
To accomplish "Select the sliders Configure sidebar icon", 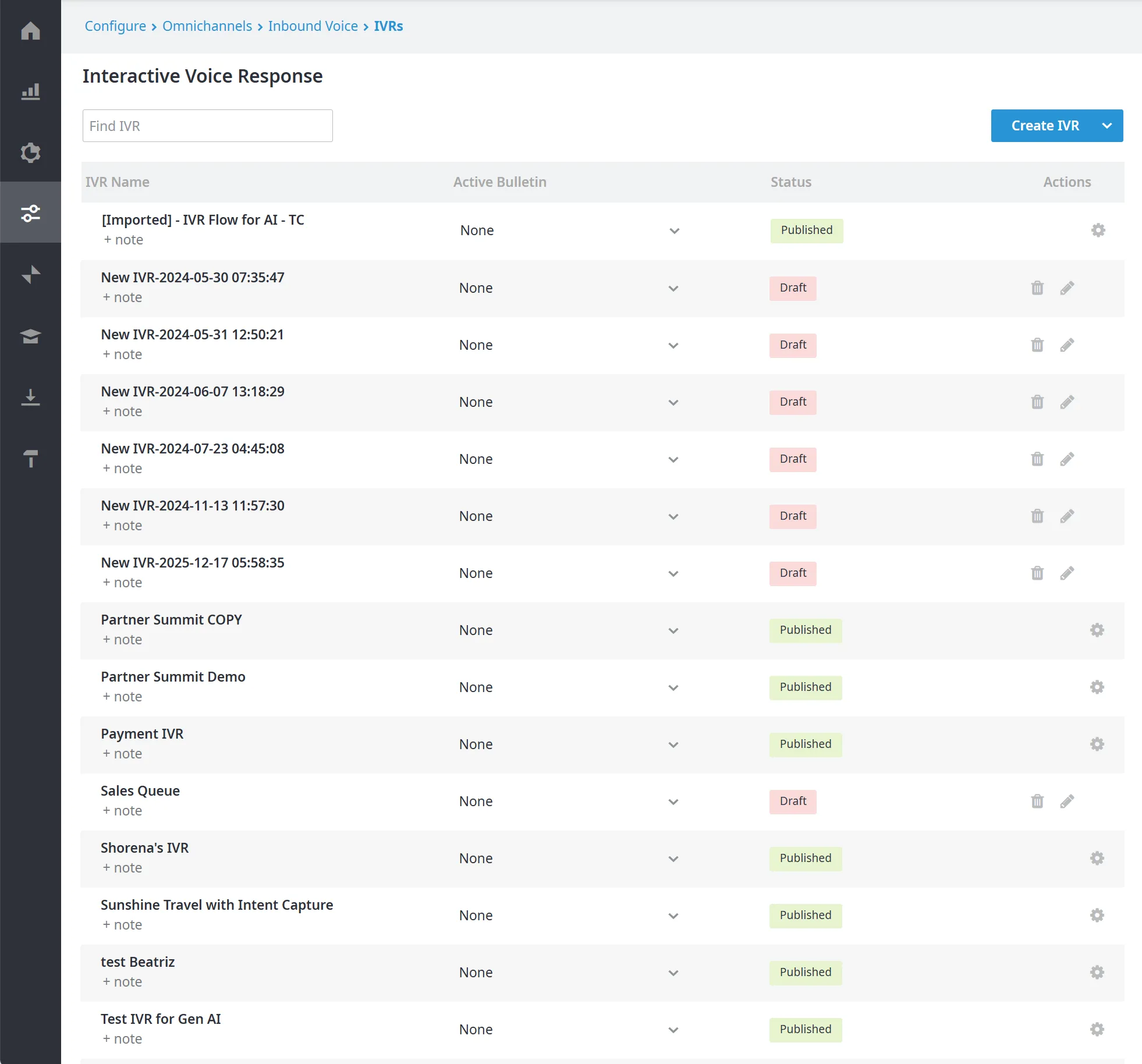I will click(x=30, y=213).
